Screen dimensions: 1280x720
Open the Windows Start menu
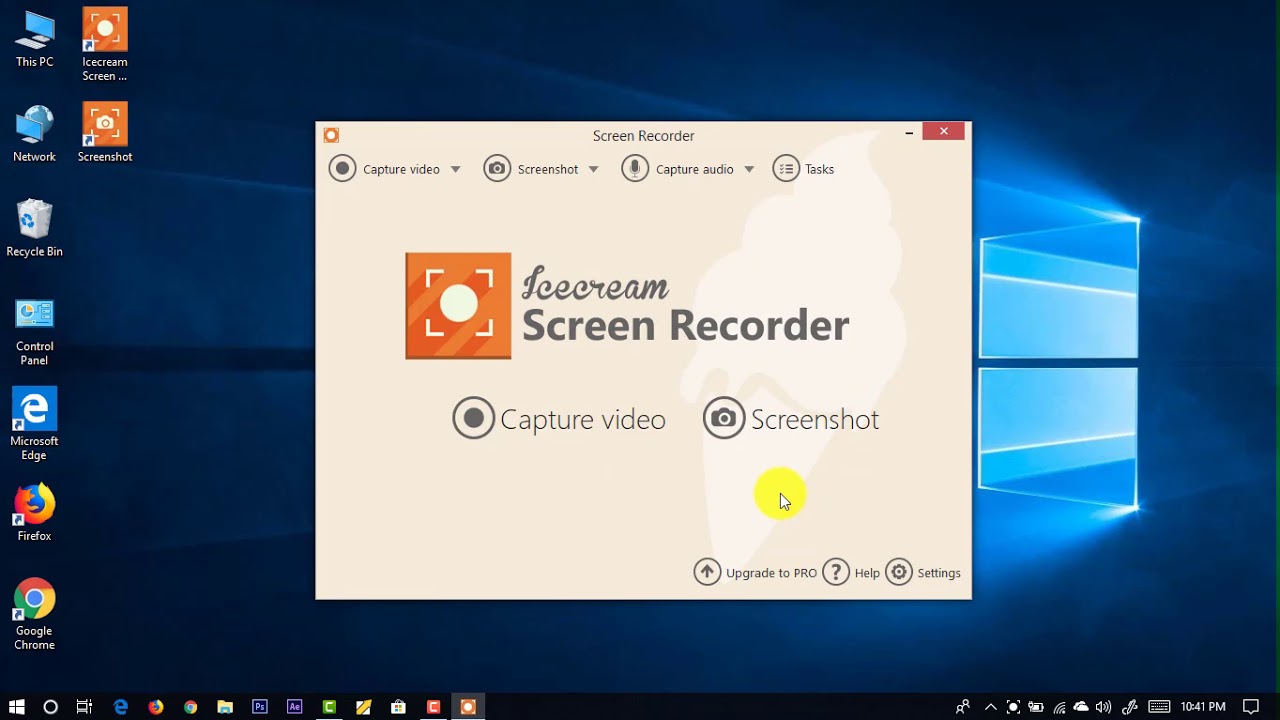(x=16, y=706)
